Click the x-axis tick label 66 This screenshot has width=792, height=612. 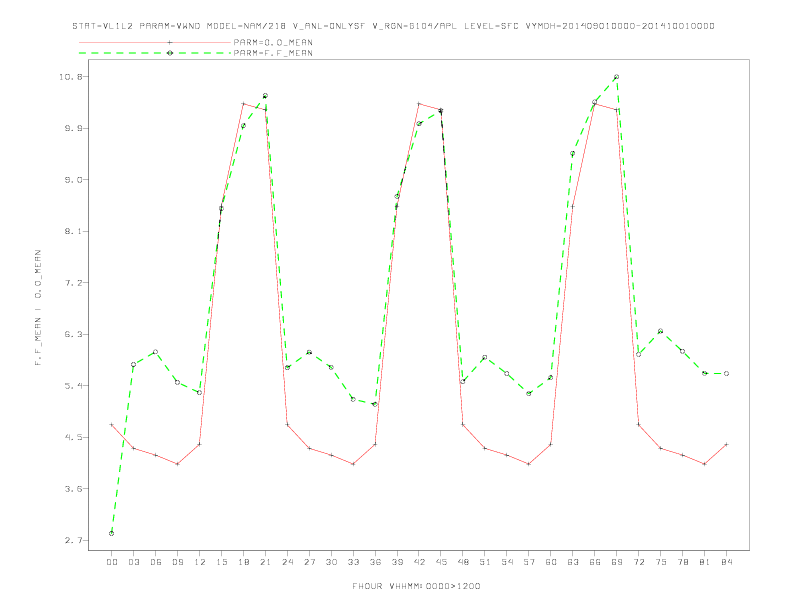[595, 562]
